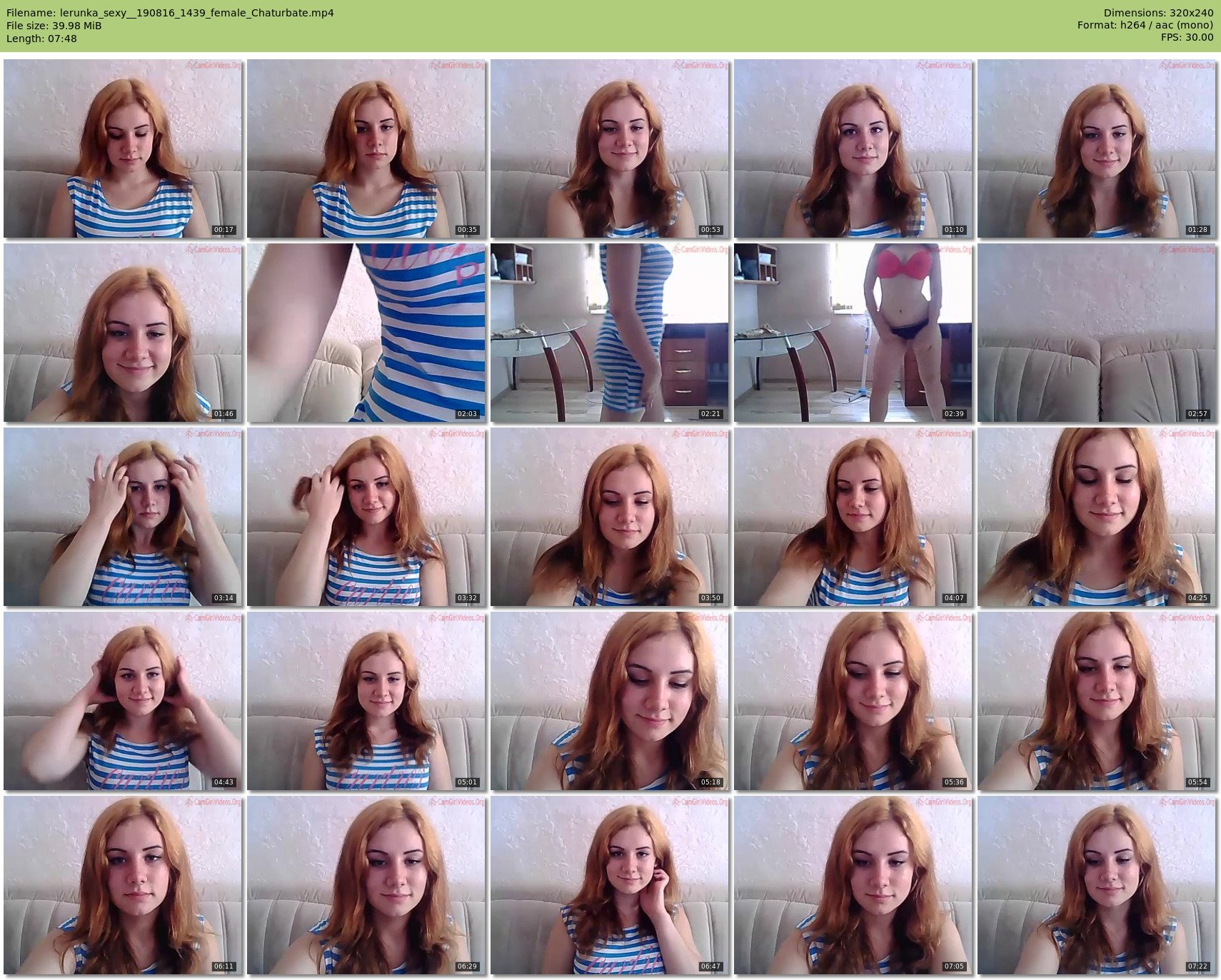Viewport: 1221px width, 980px height.
Task: Select the thumbnail labeled 01:28
Action: coord(1097,148)
